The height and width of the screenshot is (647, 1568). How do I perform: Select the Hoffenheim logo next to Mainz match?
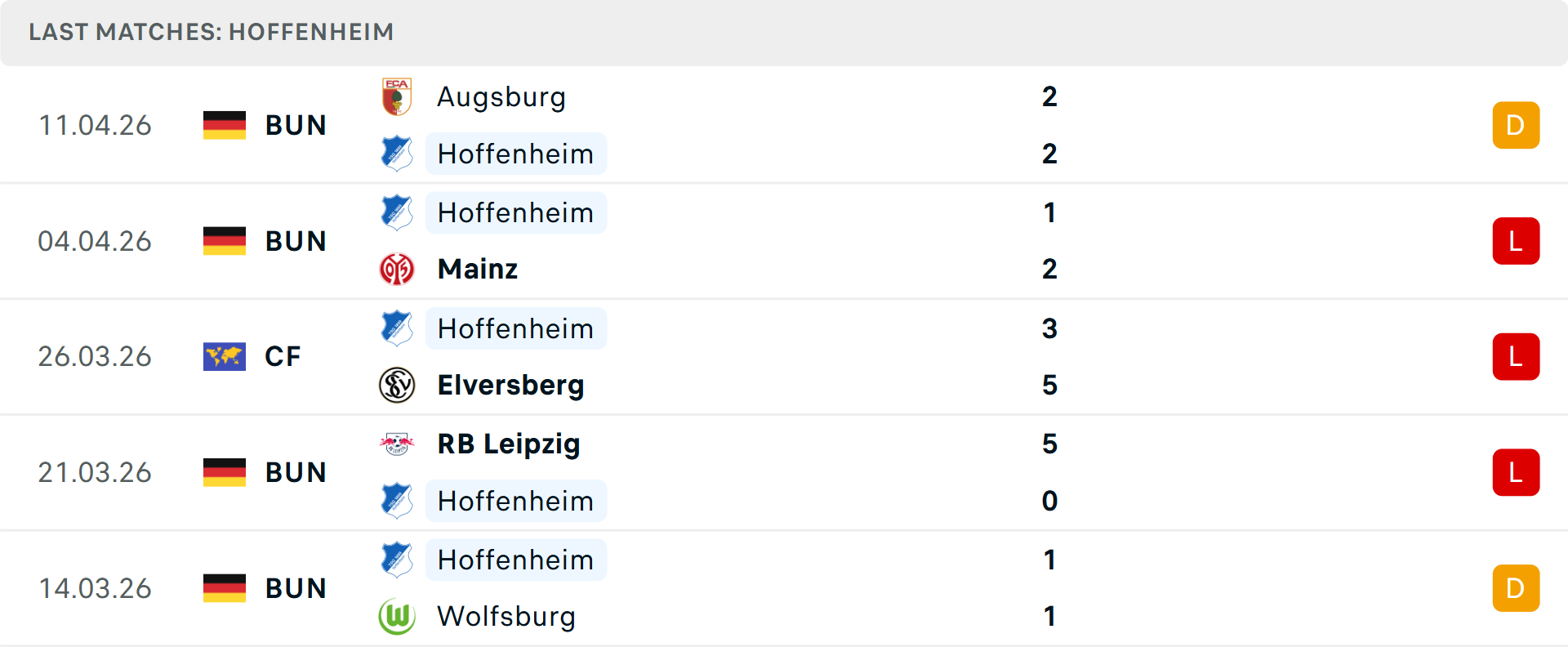397,212
